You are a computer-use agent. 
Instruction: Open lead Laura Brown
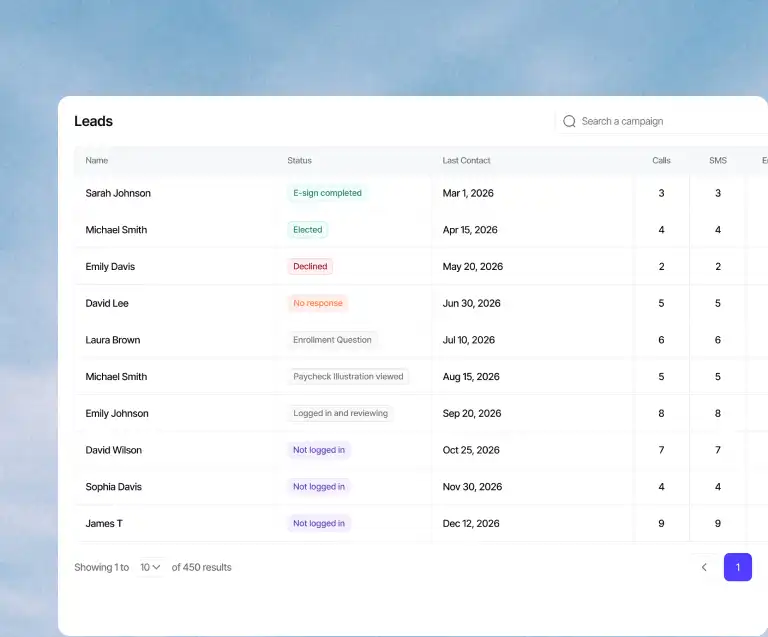click(x=113, y=340)
